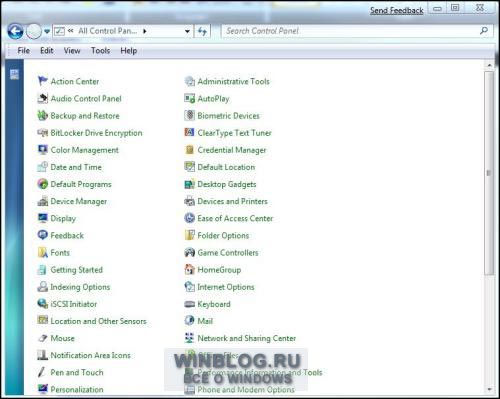Open the AutoPlay icon

tap(190, 98)
